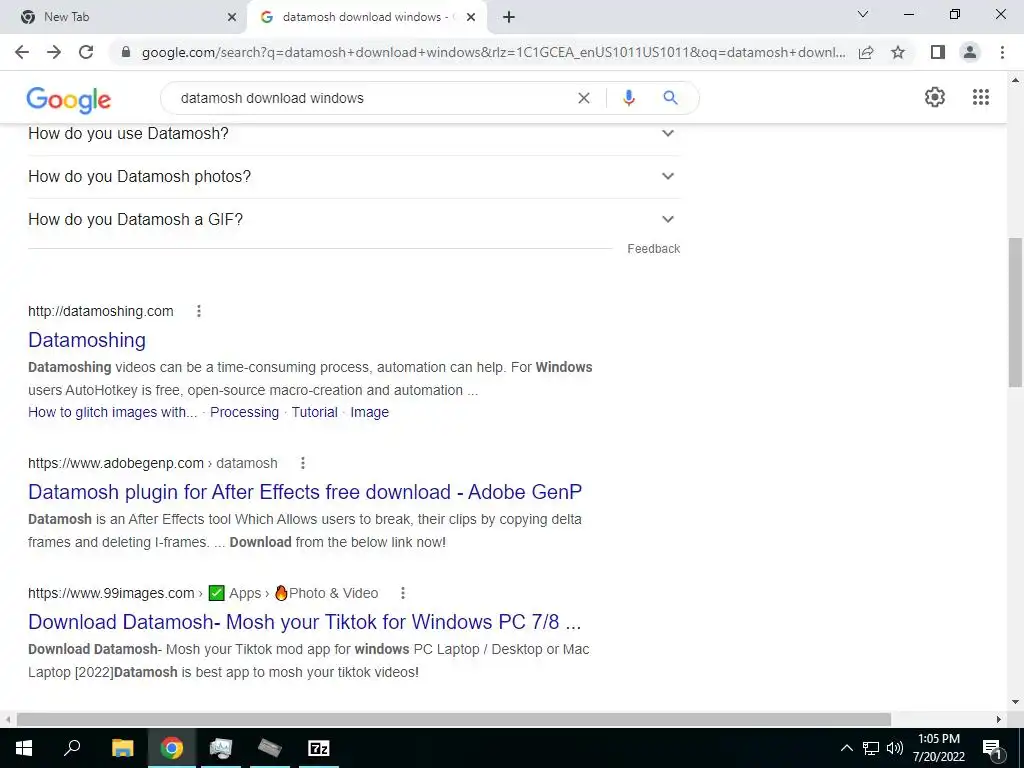This screenshot has height=768, width=1024.
Task: Open the Processing sitelink
Action: (244, 412)
